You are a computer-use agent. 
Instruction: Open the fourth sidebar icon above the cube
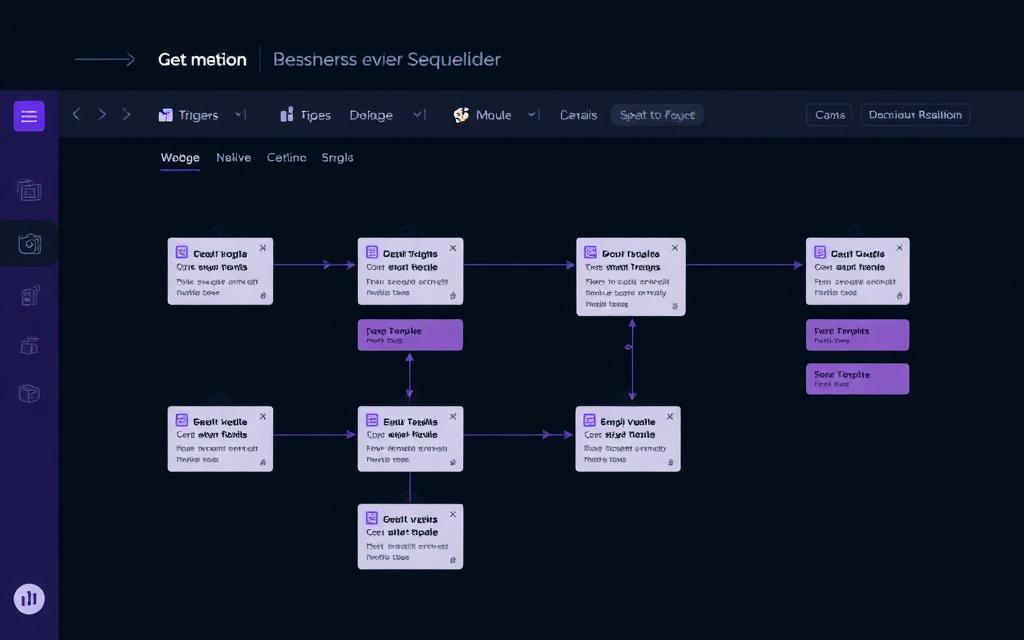tap(29, 345)
